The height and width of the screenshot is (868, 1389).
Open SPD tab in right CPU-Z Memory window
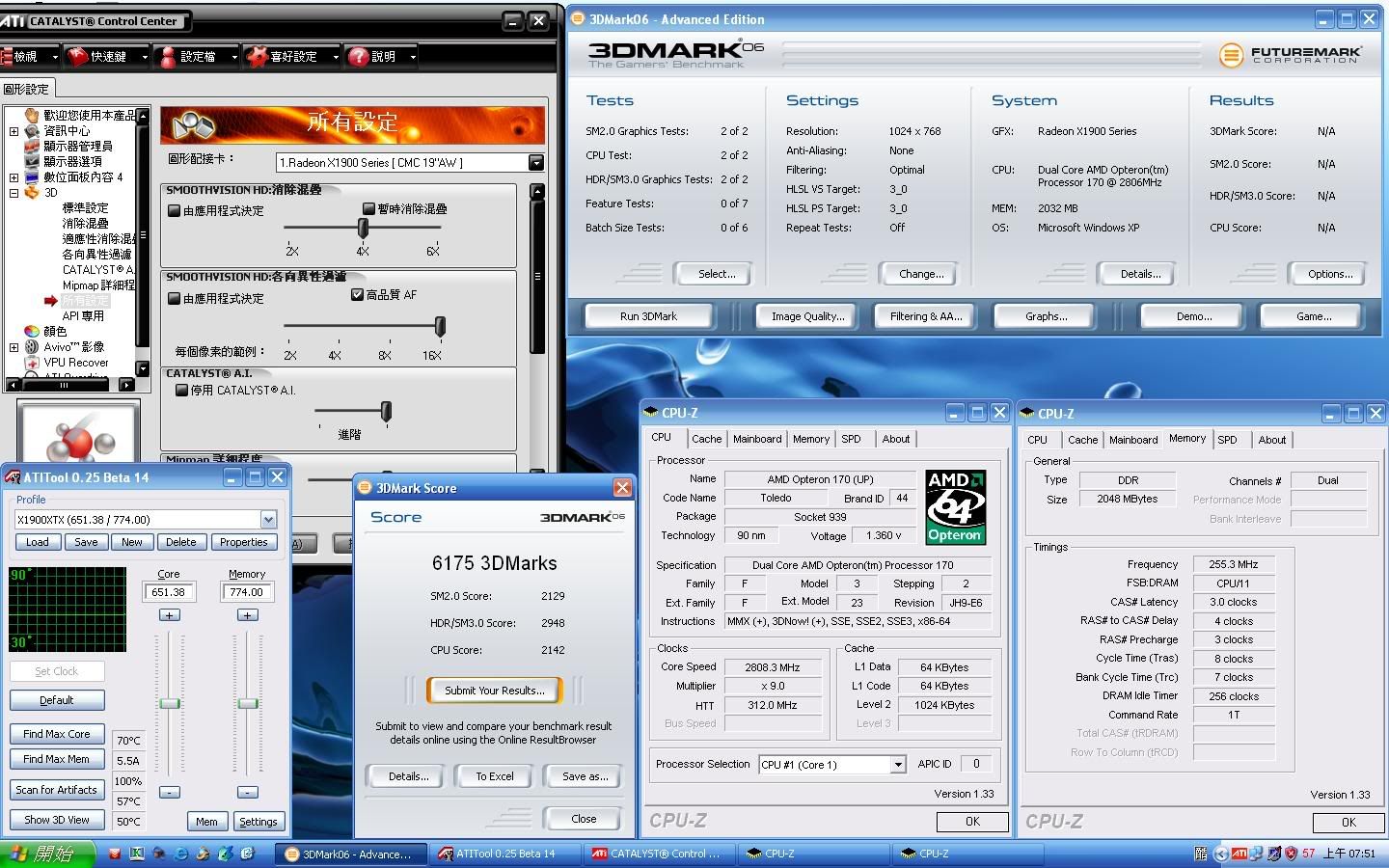[1227, 440]
